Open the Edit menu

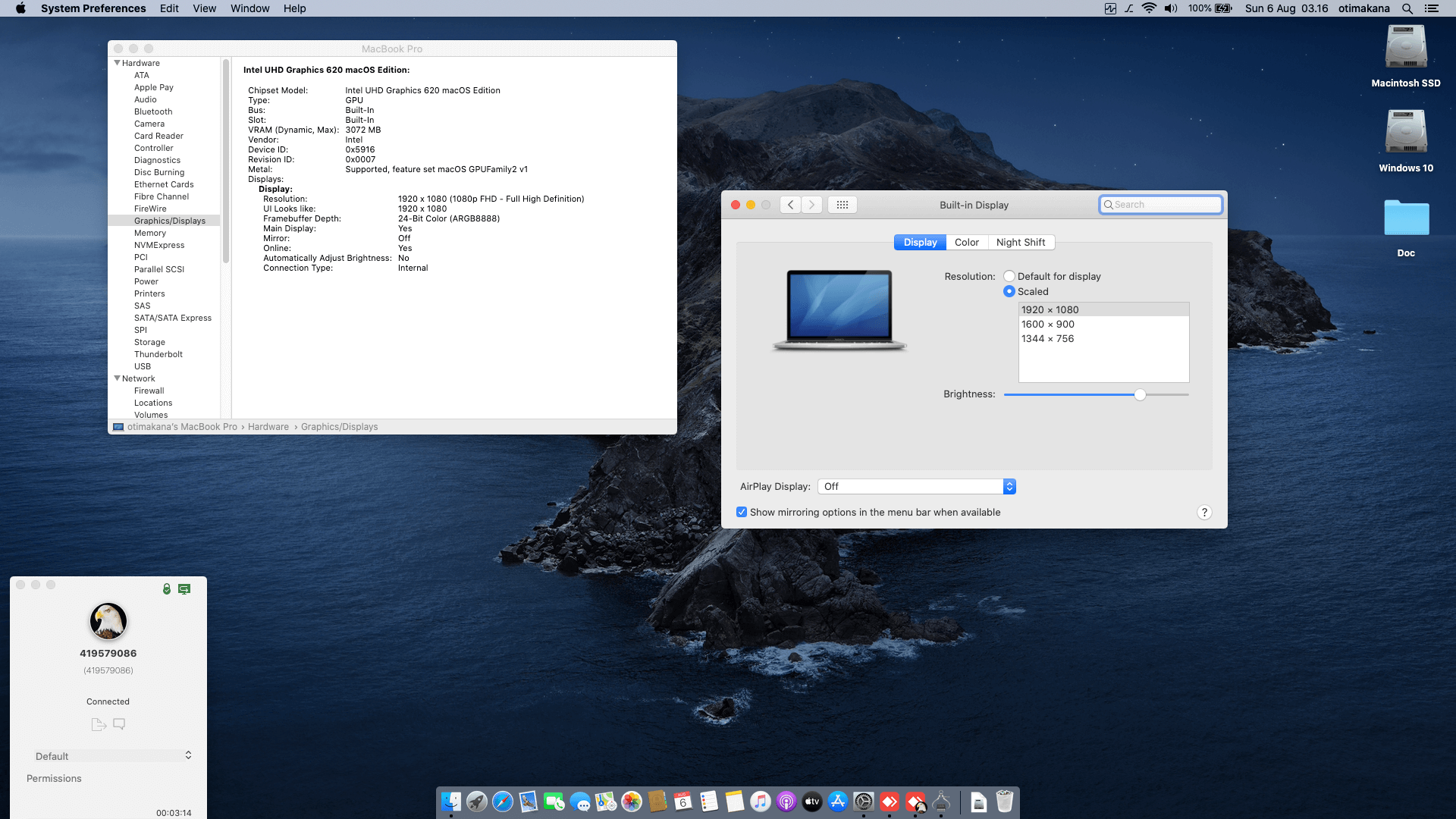pyautogui.click(x=169, y=8)
